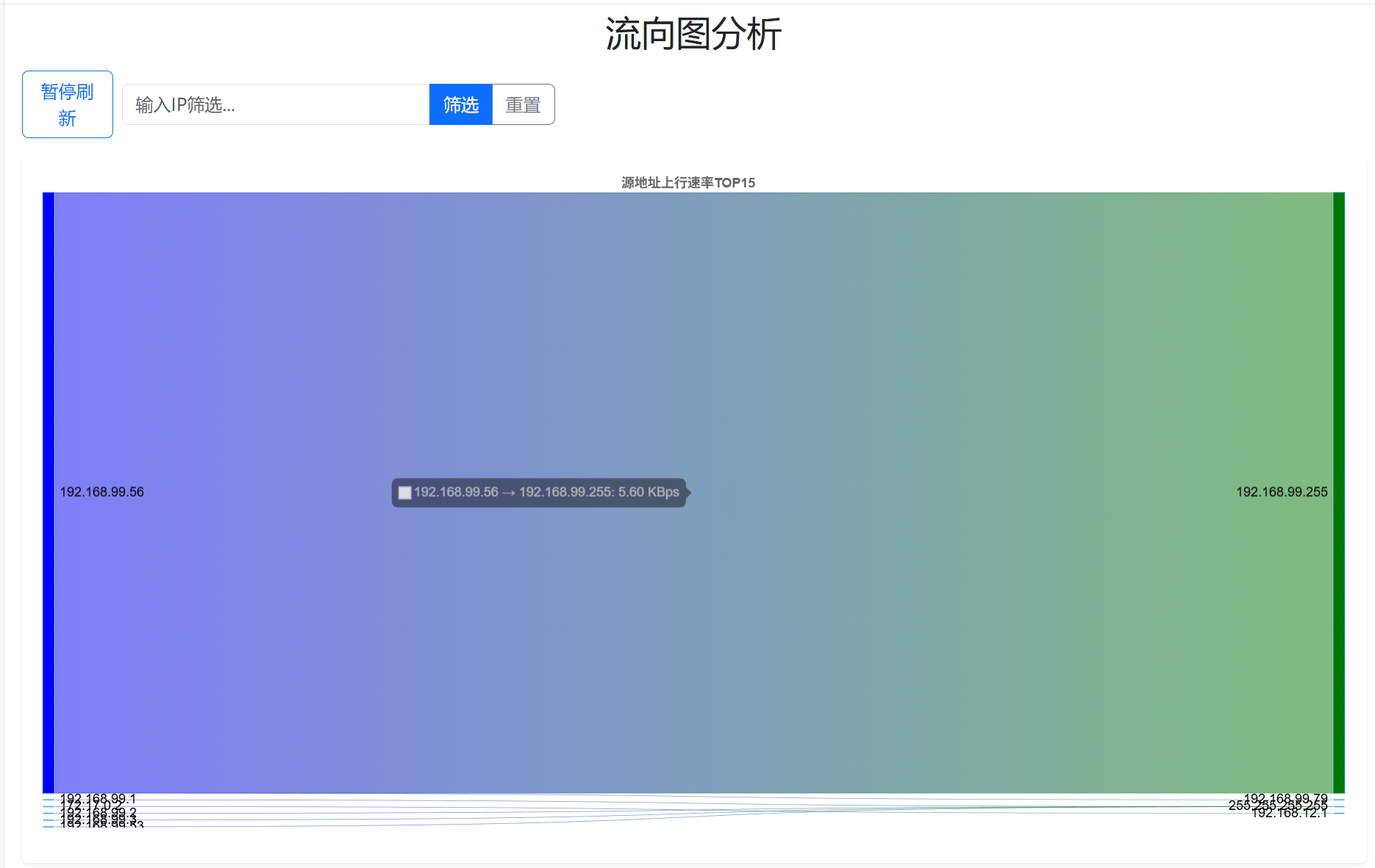Click the 流向图分析 page heading
This screenshot has height=868, width=1375.
click(693, 35)
